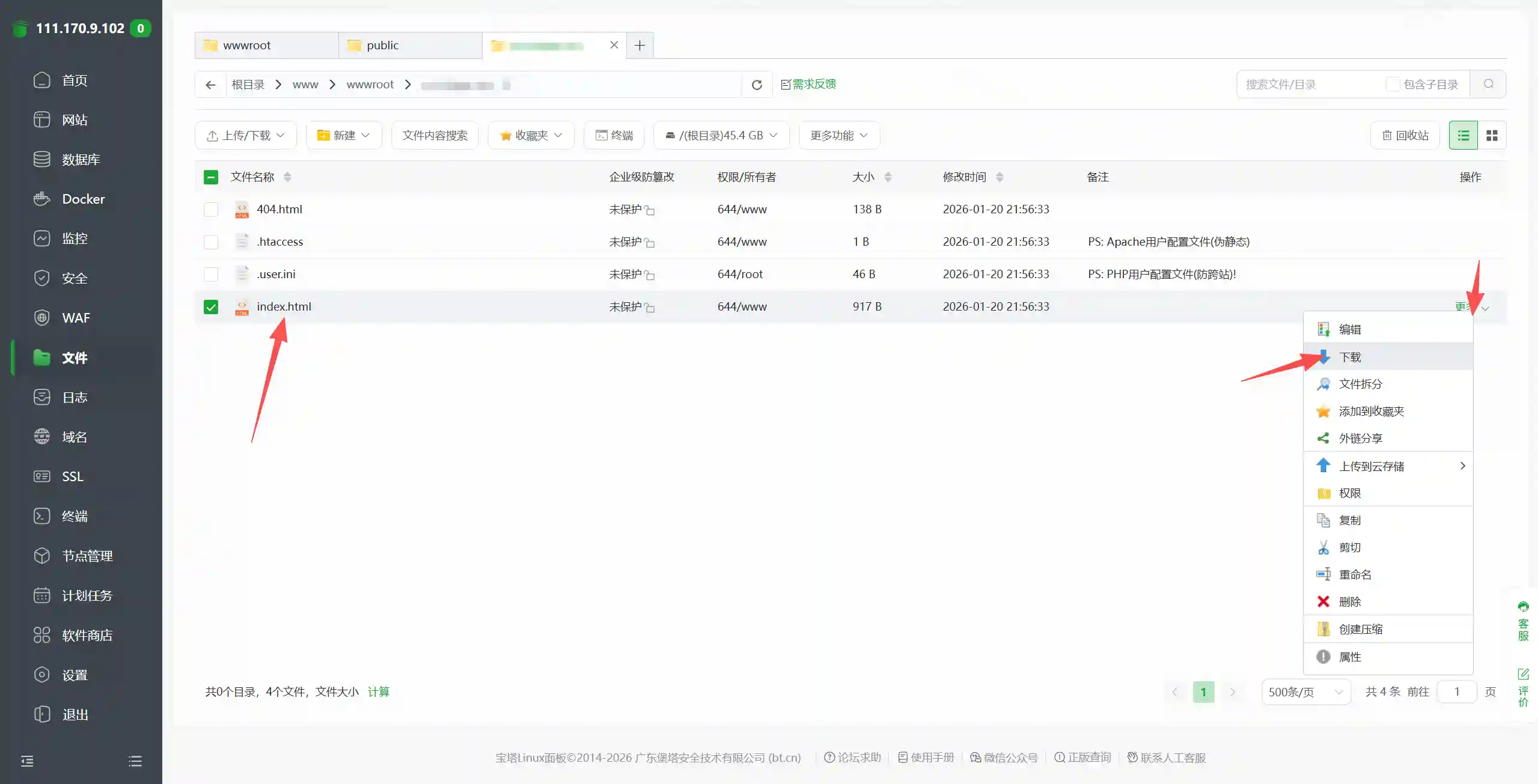The image size is (1538, 784).
Task: Choose 重命名 from the context menu
Action: [x=1388, y=574]
